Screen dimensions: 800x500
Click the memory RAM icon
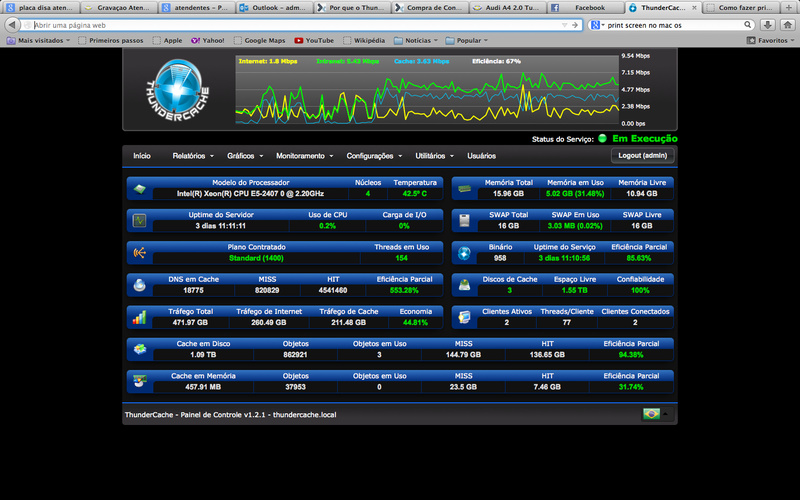464,189
